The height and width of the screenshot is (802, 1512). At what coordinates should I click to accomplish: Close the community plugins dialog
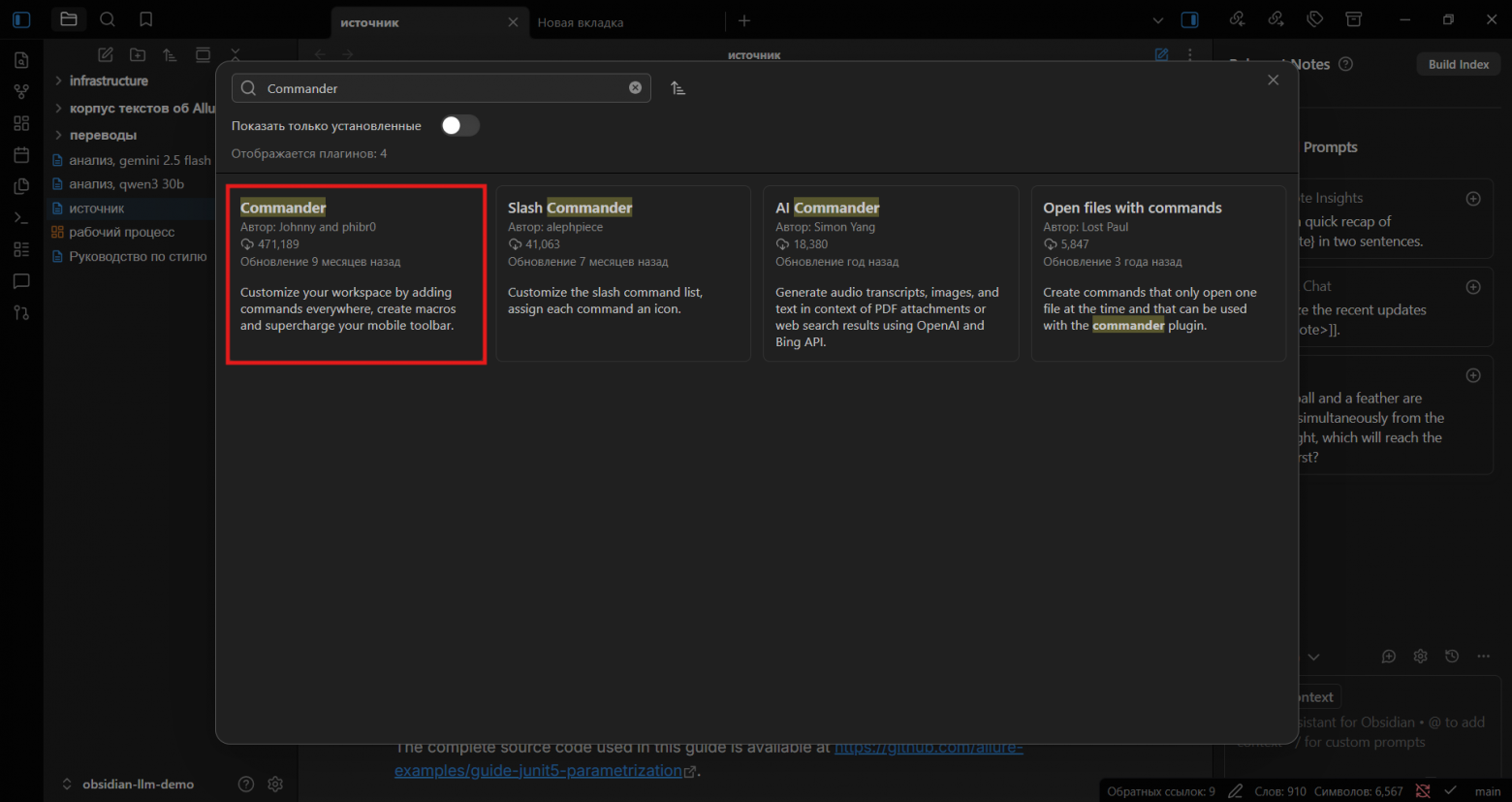click(x=1273, y=80)
